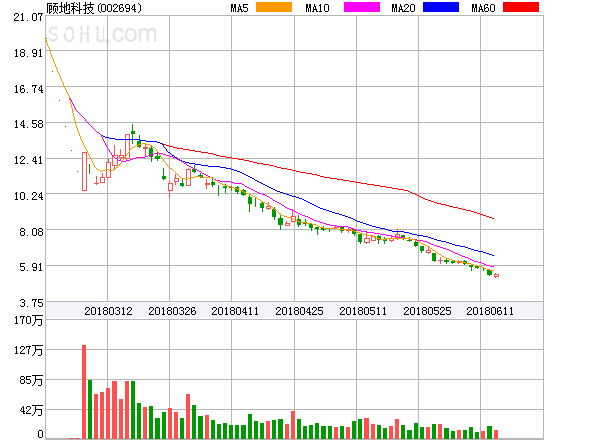Select the stock title 顾地科技 (002694)
The image size is (600, 440).
pos(94,8)
